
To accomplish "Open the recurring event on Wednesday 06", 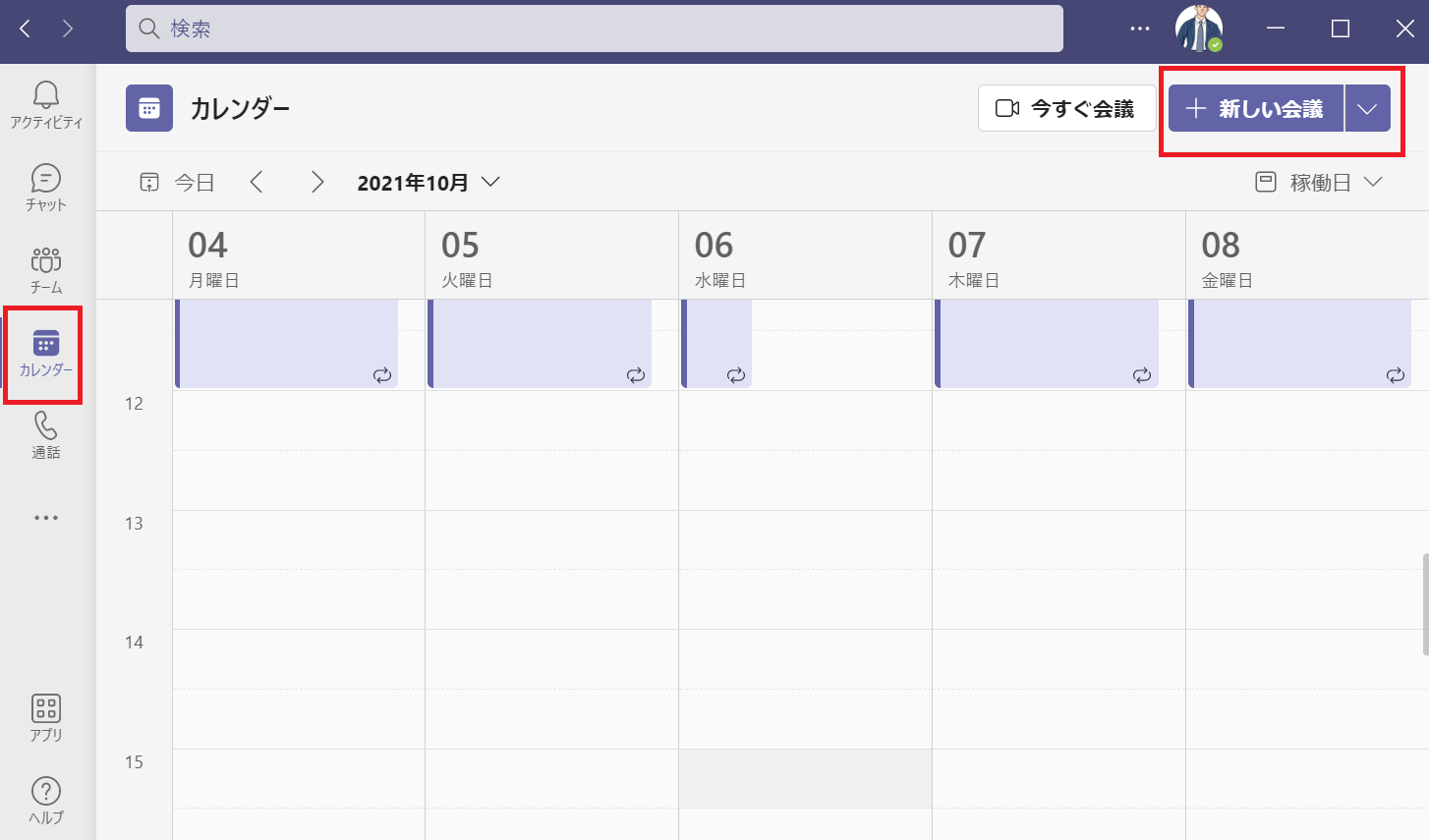I will 716,344.
